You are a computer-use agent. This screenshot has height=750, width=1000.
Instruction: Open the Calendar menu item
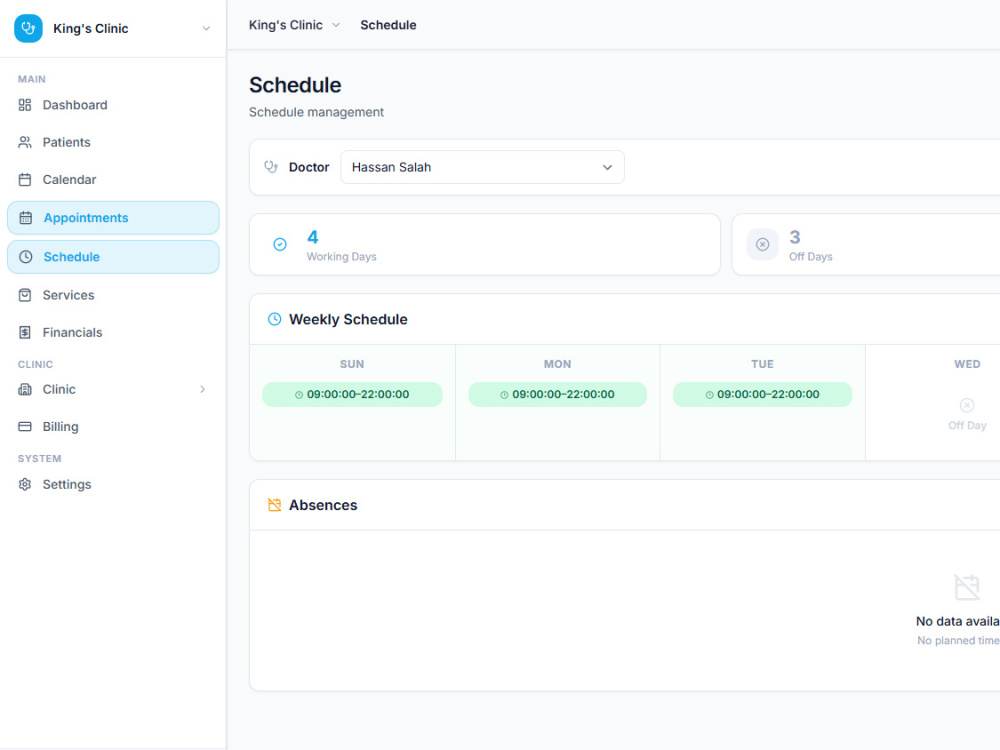tap(113, 180)
